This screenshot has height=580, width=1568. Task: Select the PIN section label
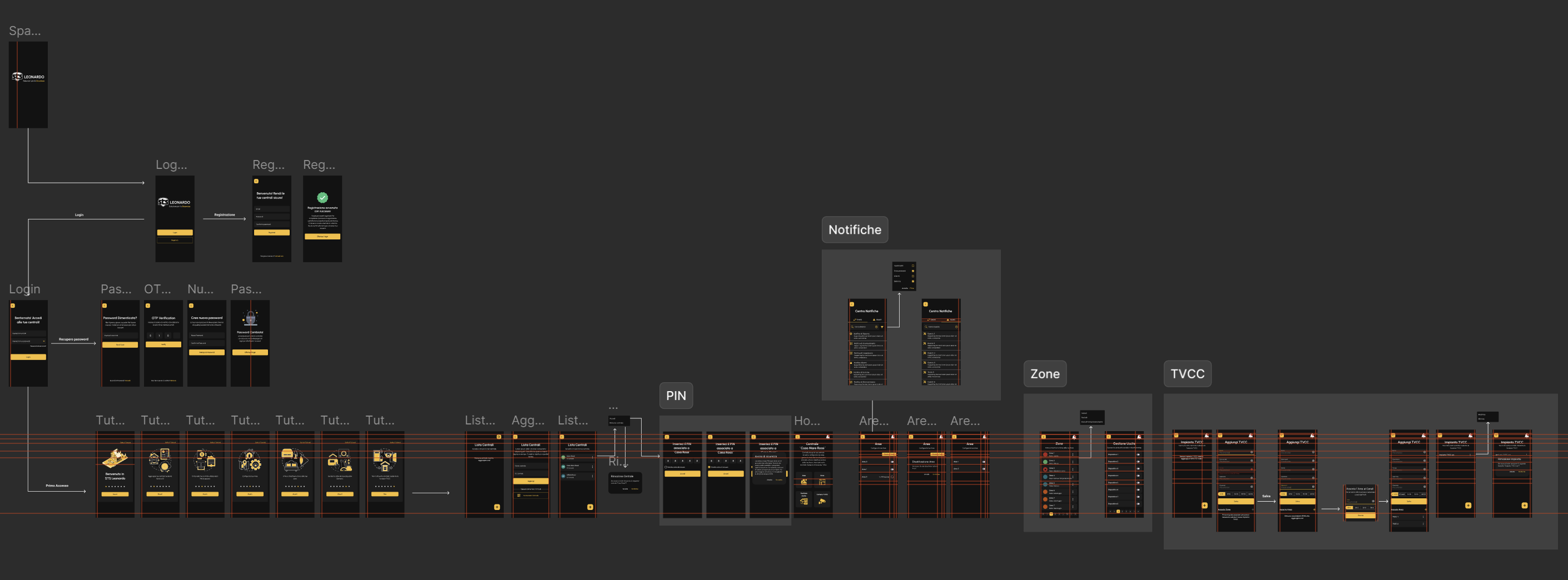coord(676,396)
